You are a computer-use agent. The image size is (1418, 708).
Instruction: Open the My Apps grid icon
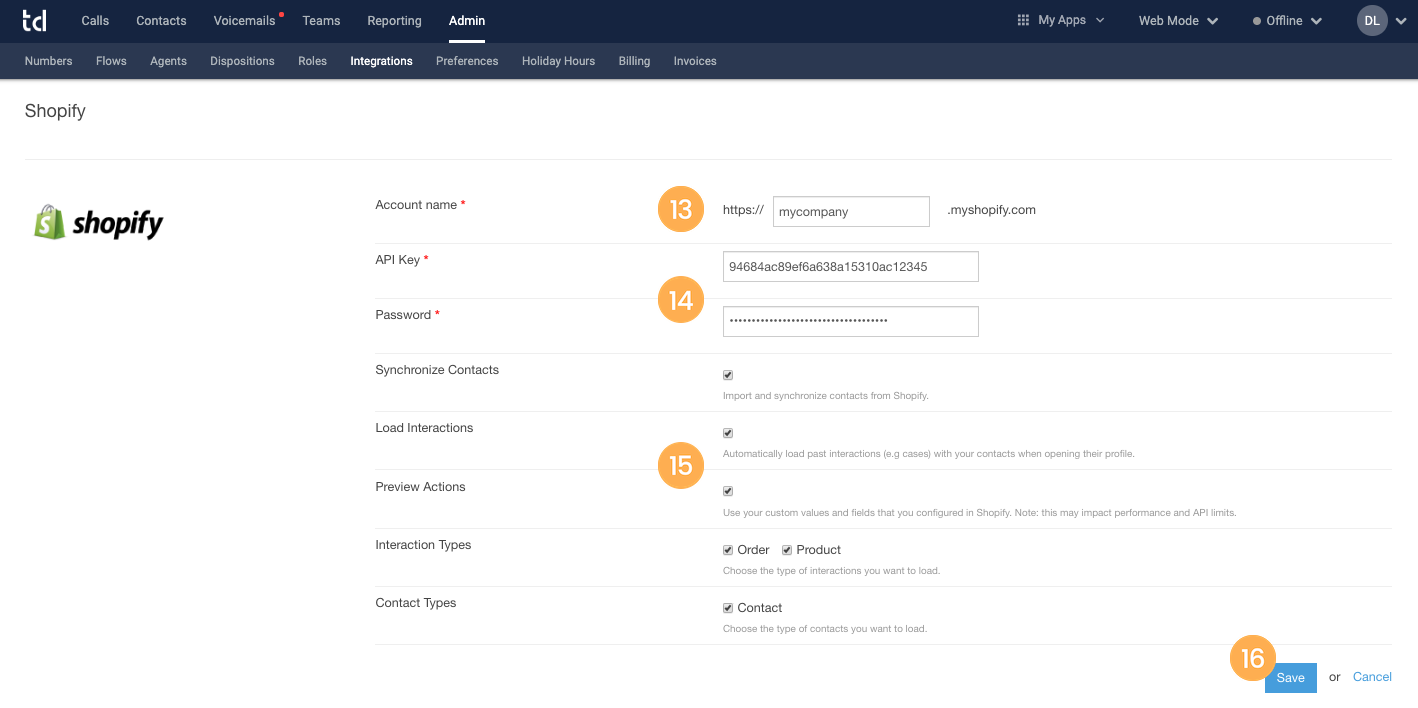coord(1022,19)
